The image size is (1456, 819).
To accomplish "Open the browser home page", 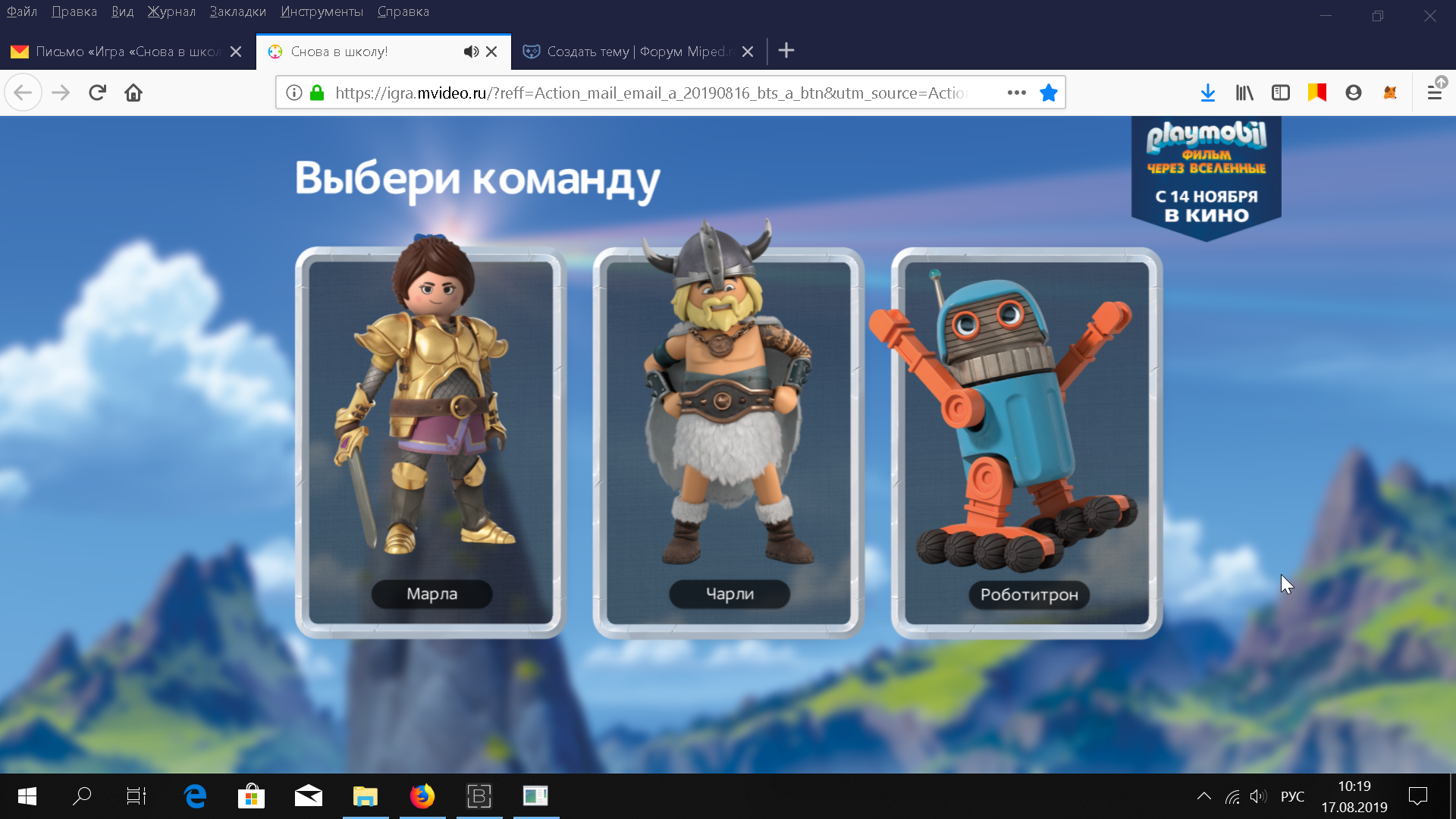I will click(x=133, y=93).
